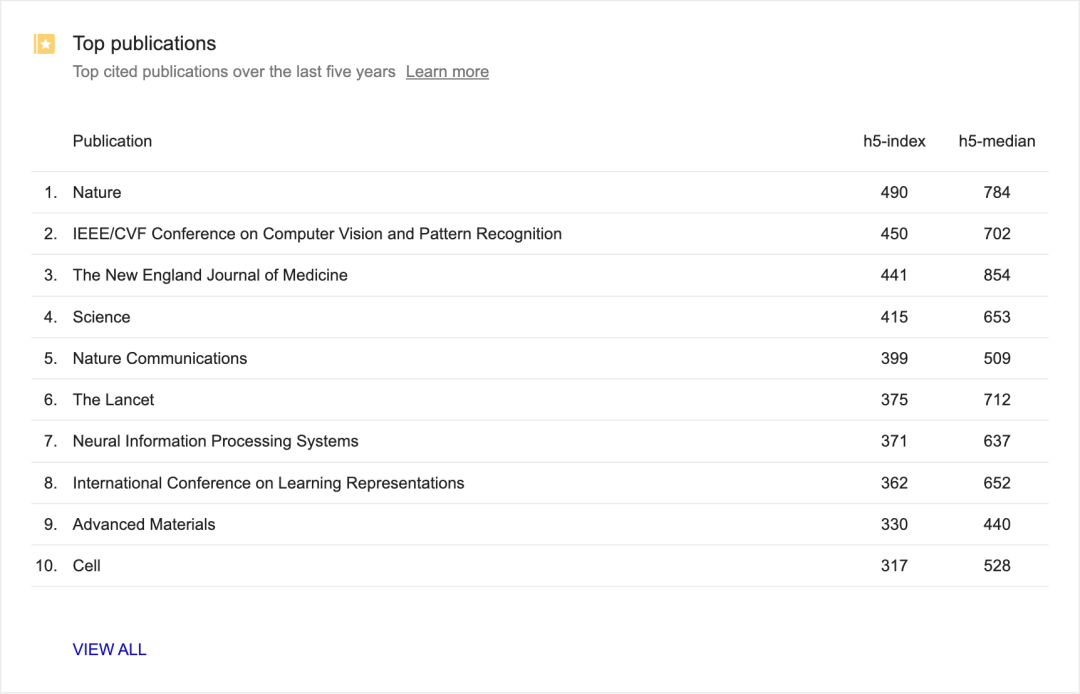Open h5-index 450 for IEEE/CVF conference

click(x=894, y=234)
